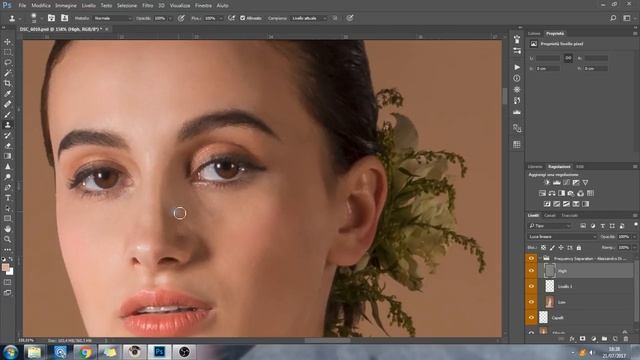Select the Gradient tool
640x360 pixels.
pyautogui.click(x=7, y=156)
